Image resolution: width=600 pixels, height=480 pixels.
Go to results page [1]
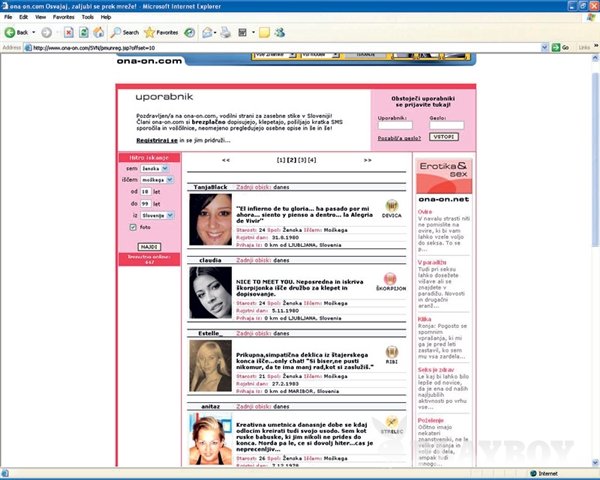(281, 160)
